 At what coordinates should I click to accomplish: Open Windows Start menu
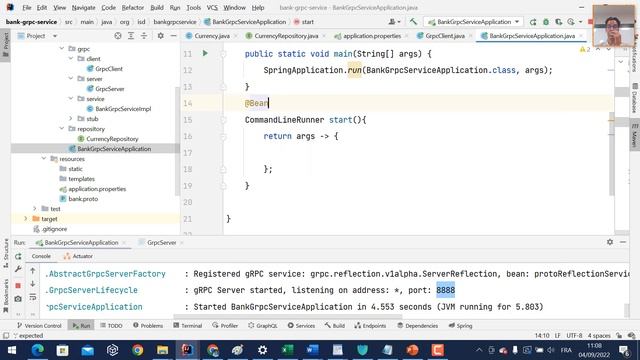point(12,350)
